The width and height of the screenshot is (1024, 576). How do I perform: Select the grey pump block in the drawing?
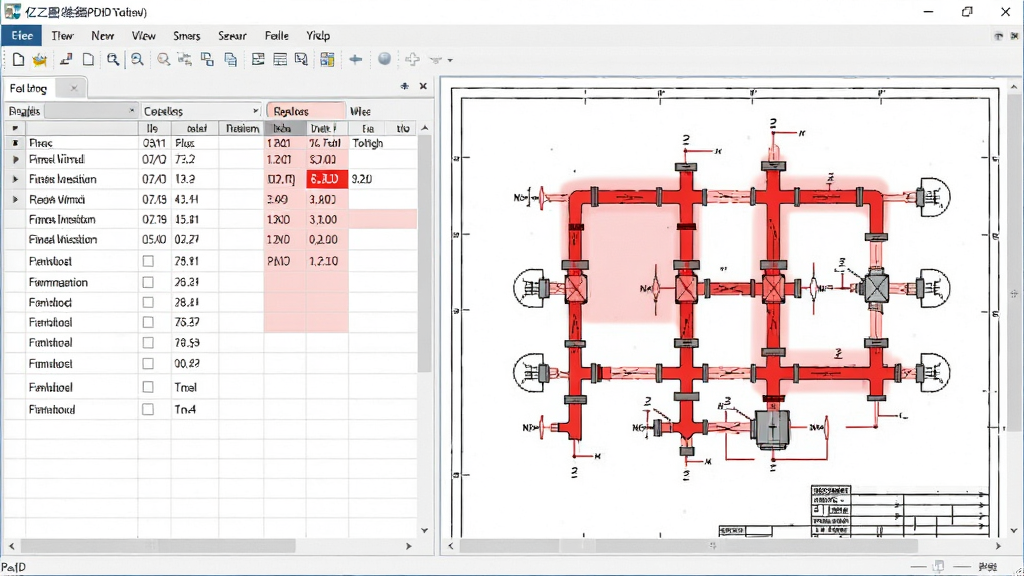click(x=773, y=429)
